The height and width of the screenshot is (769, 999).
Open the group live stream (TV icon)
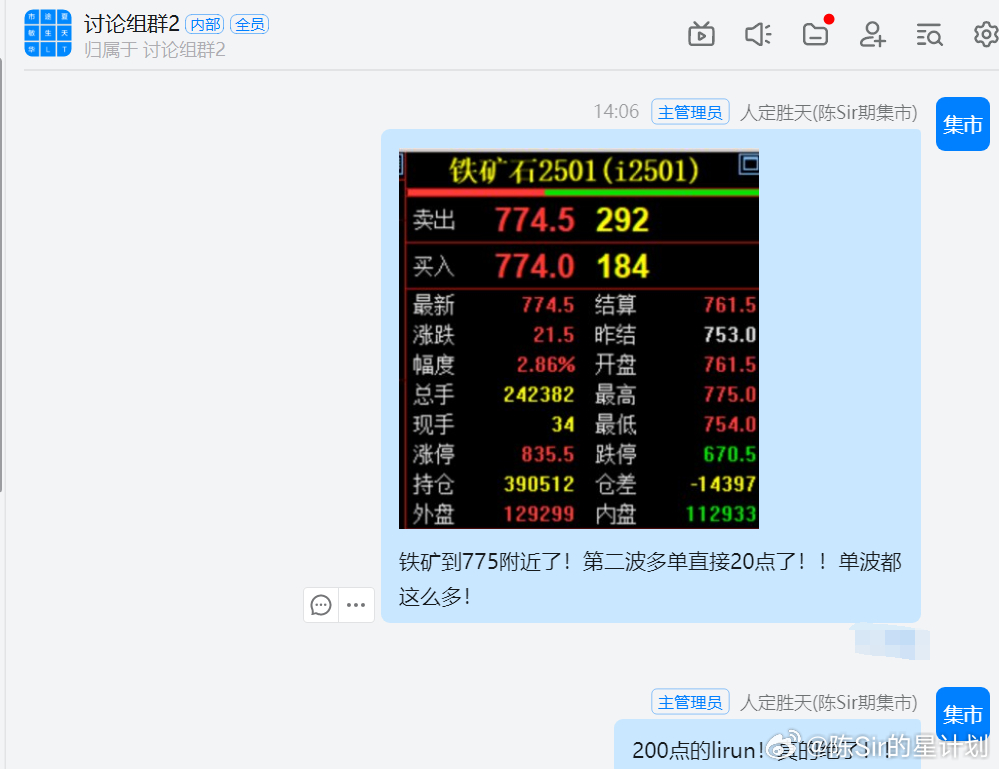pos(701,34)
